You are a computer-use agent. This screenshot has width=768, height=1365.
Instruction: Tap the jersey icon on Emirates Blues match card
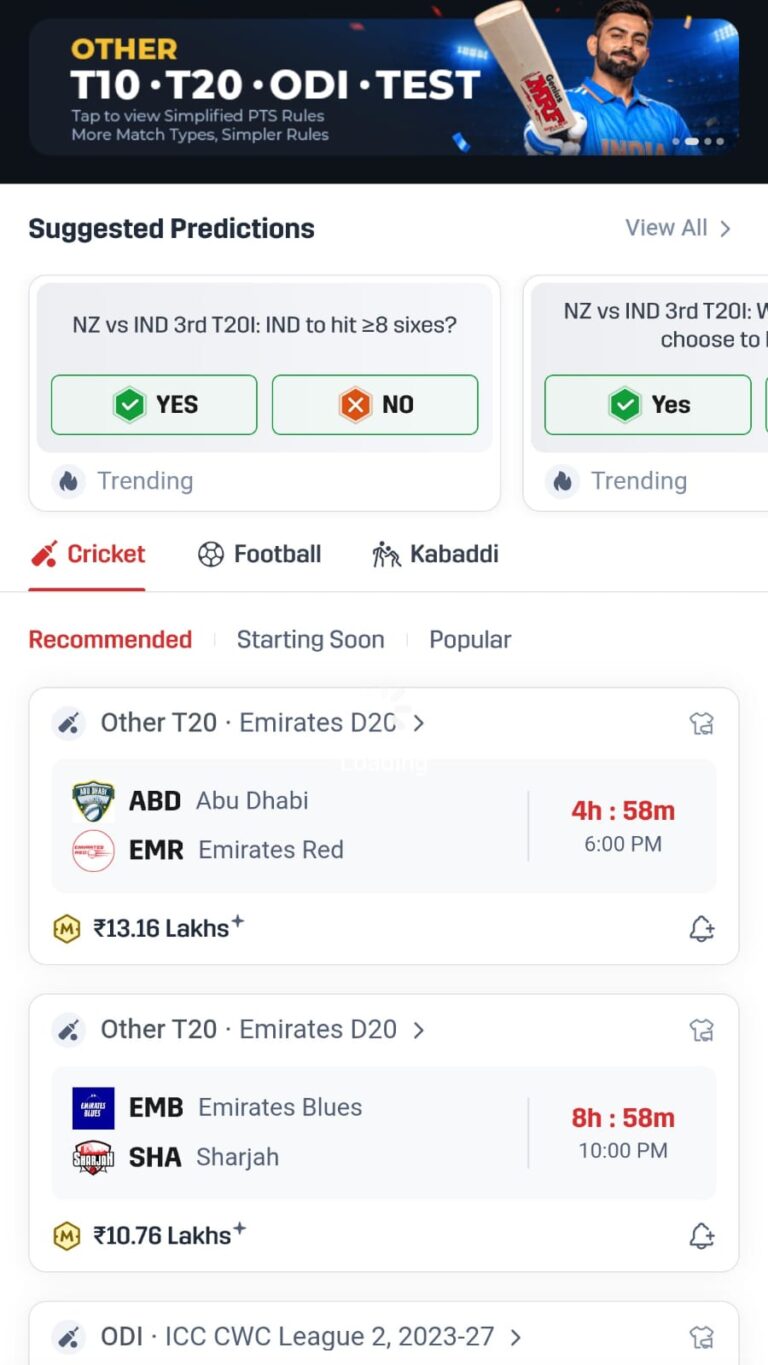pos(702,1029)
